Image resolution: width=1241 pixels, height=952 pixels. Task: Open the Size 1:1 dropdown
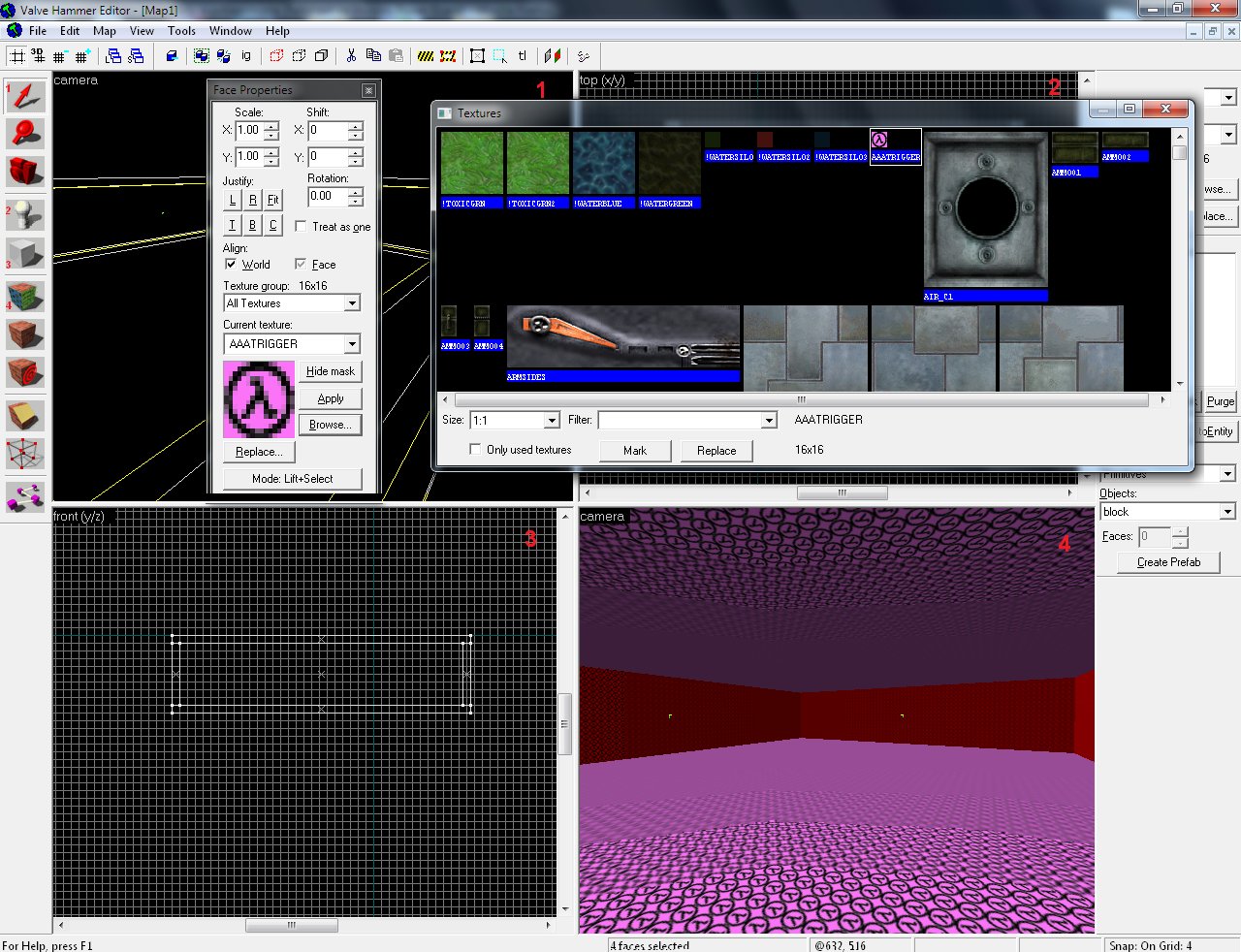click(552, 421)
